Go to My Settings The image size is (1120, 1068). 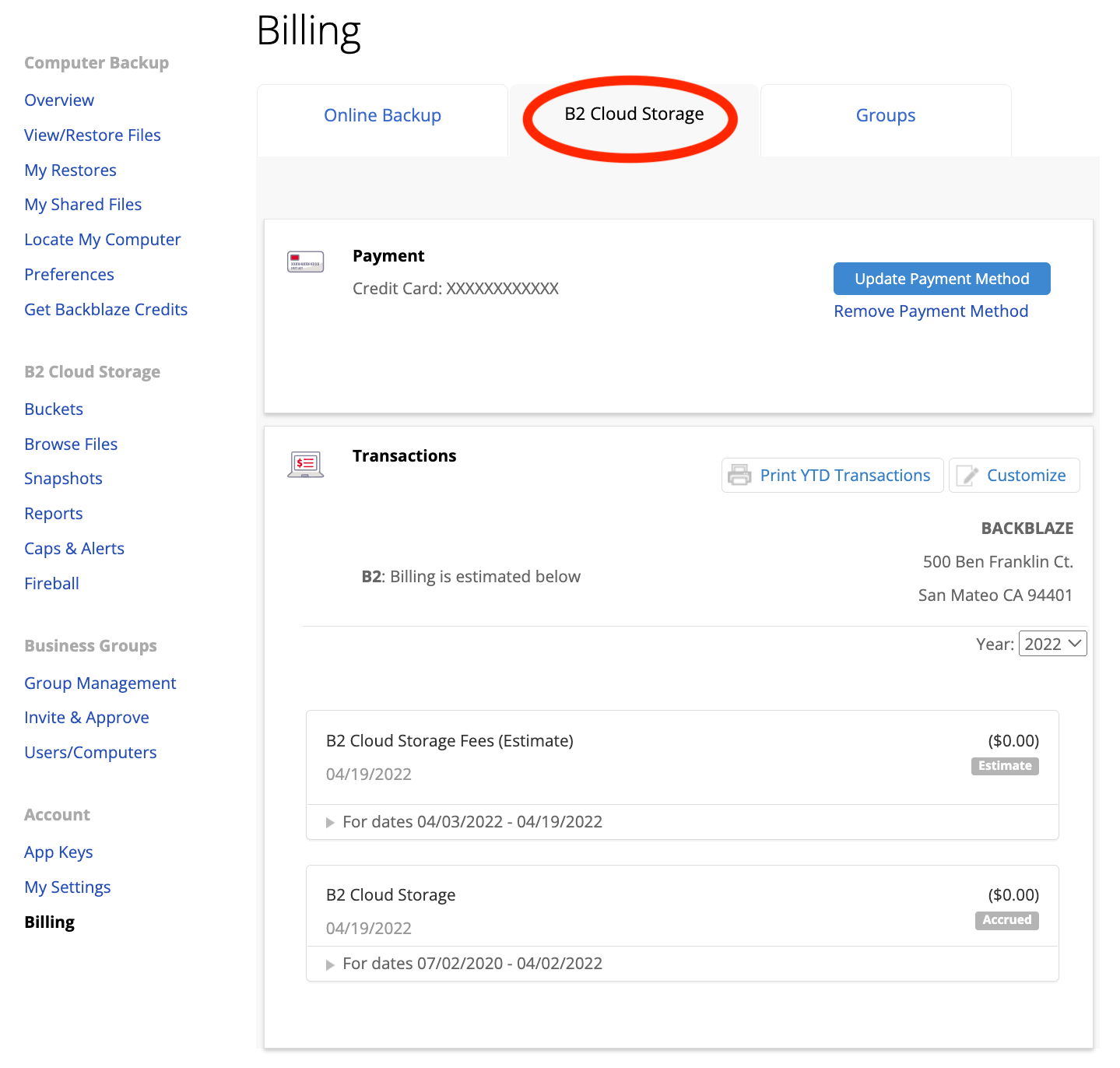(x=67, y=887)
